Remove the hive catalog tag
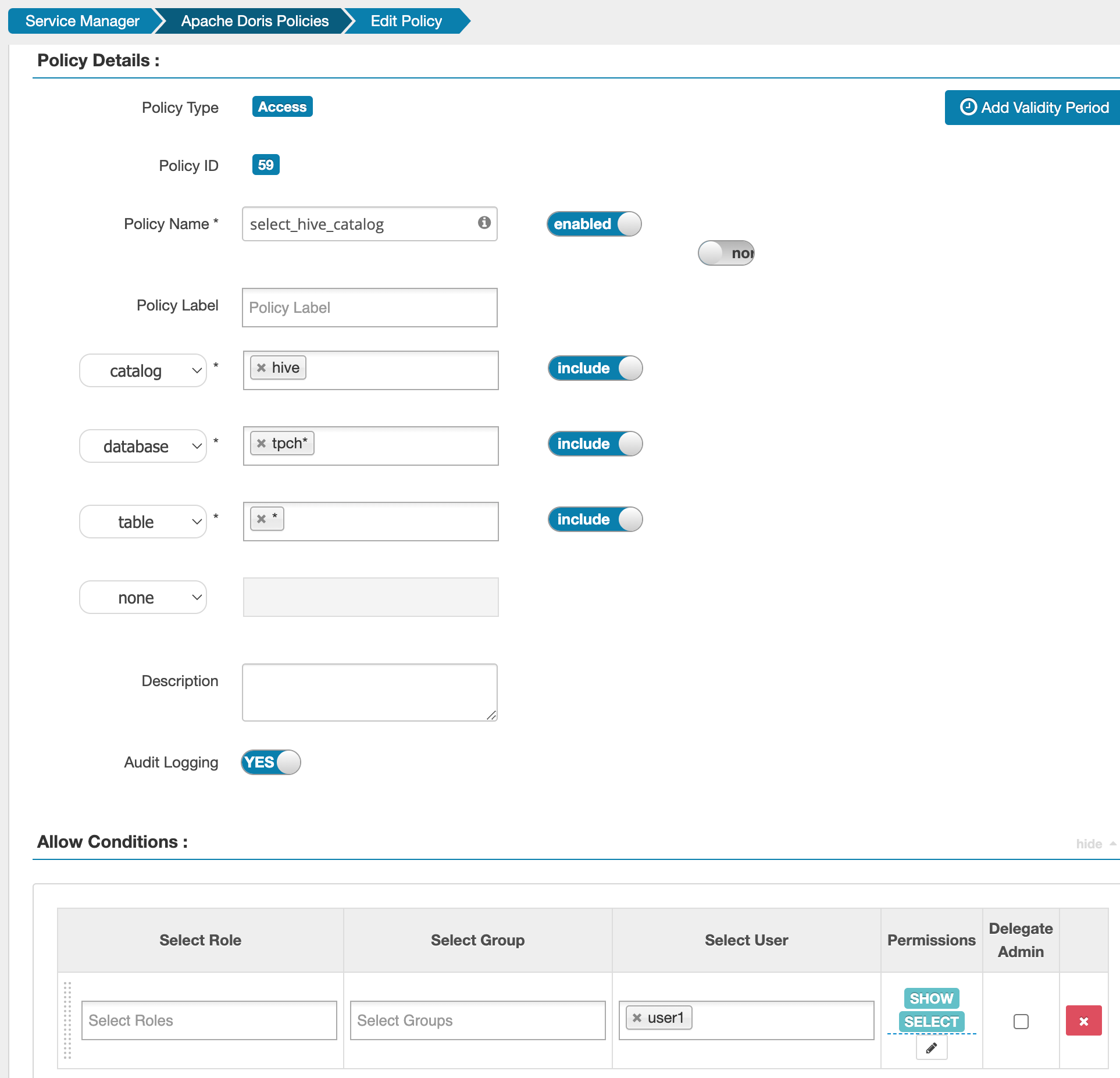Image resolution: width=1120 pixels, height=1078 pixels. 262,368
